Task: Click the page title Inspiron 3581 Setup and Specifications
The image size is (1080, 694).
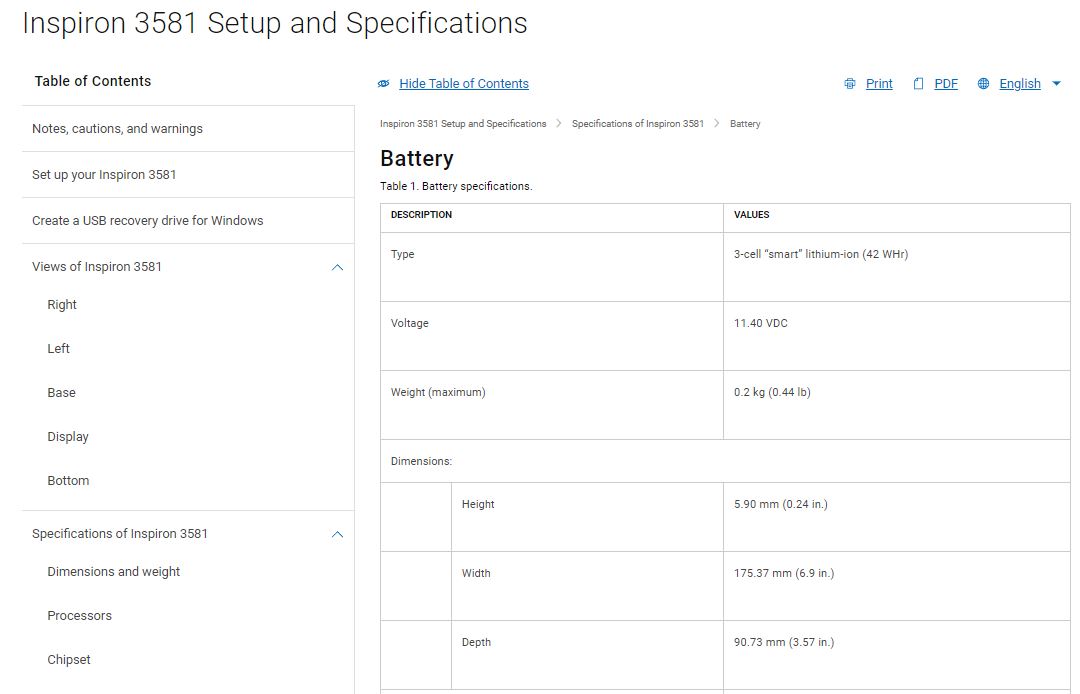Action: pos(275,23)
